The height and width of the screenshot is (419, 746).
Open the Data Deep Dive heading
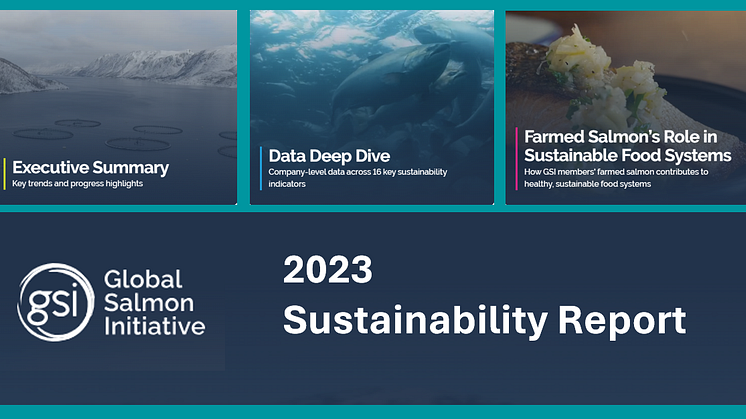pyautogui.click(x=329, y=156)
